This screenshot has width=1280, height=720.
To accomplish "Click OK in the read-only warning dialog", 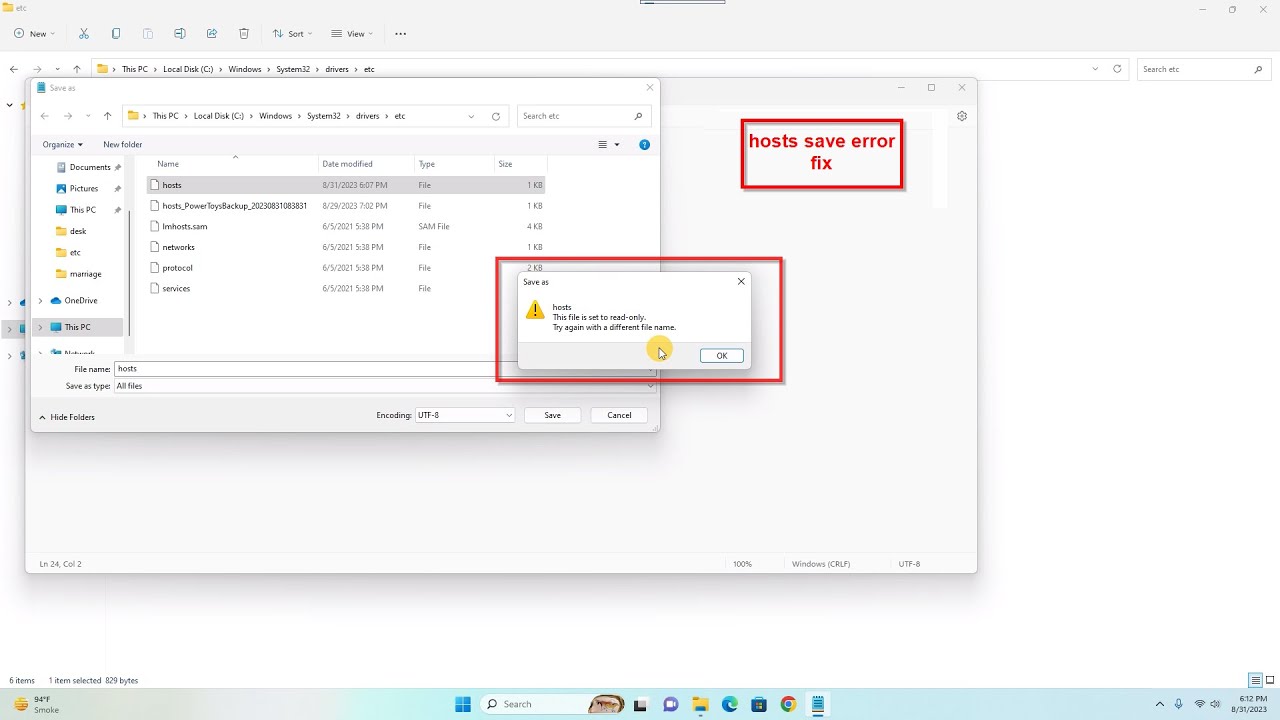I will pos(721,355).
